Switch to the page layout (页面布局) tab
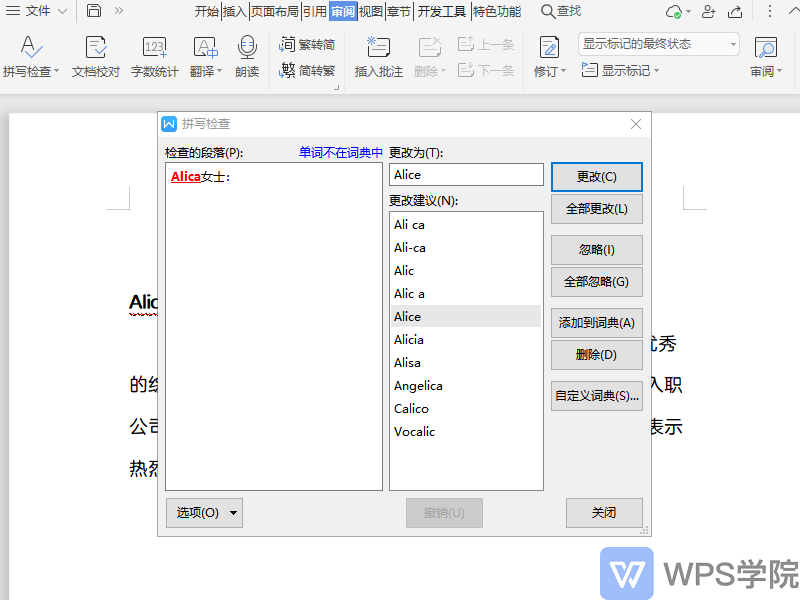Viewport: 800px width, 600px height. [x=274, y=11]
